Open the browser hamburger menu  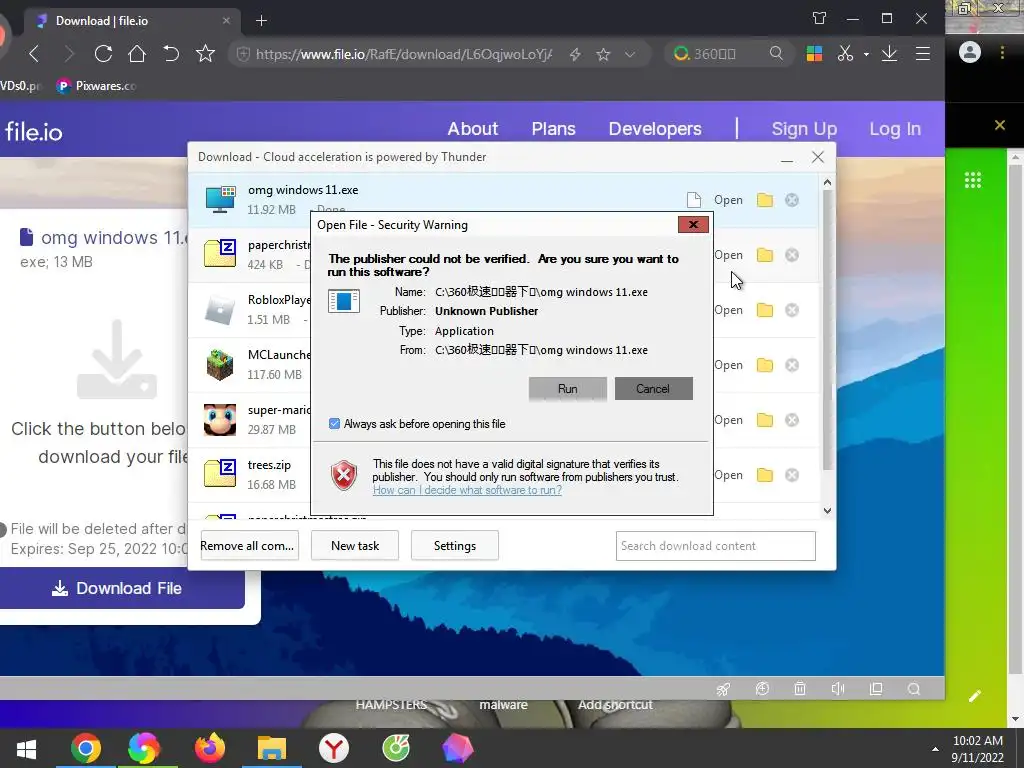click(923, 54)
